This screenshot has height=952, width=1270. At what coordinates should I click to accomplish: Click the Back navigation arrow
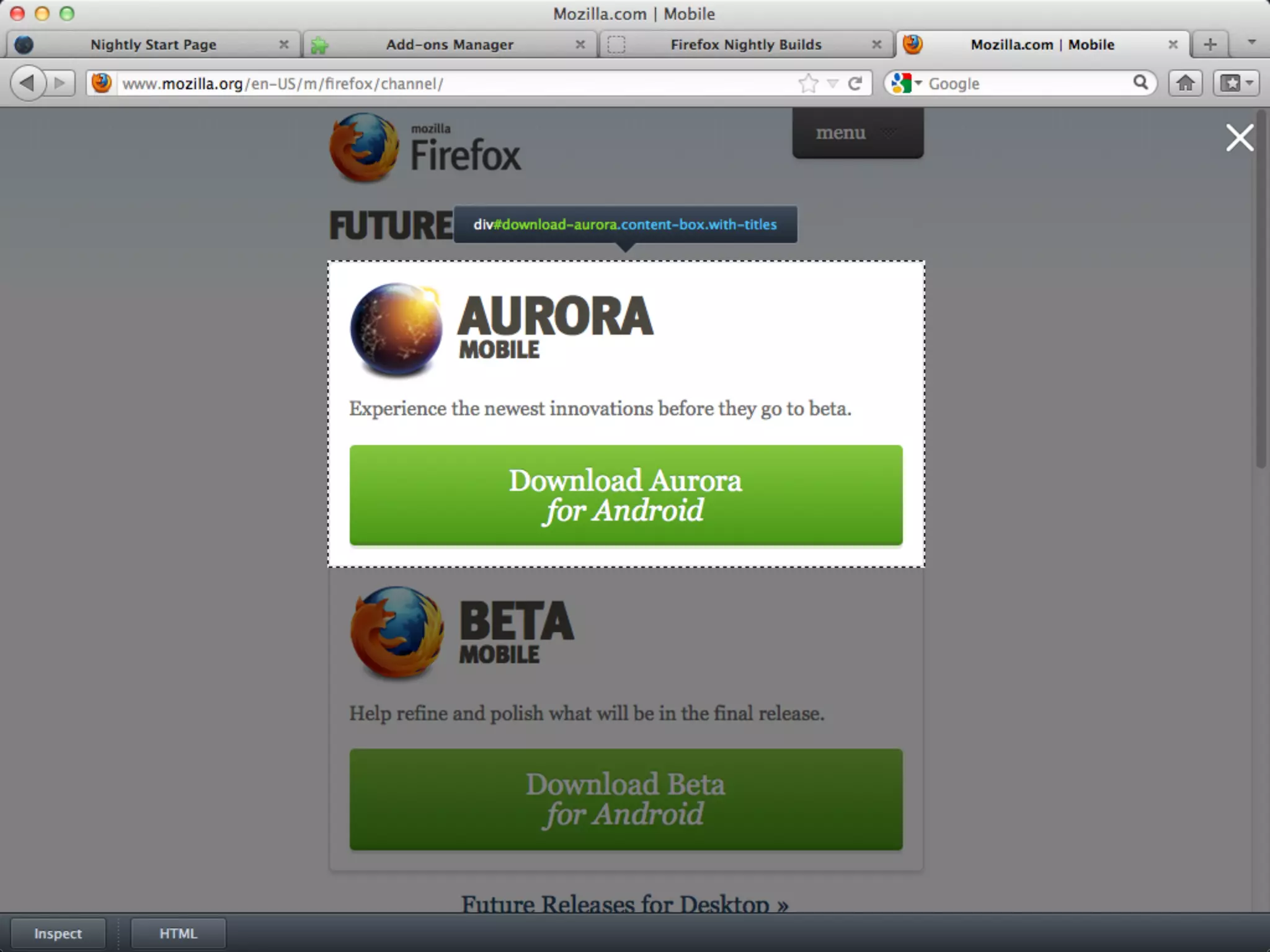click(28, 83)
